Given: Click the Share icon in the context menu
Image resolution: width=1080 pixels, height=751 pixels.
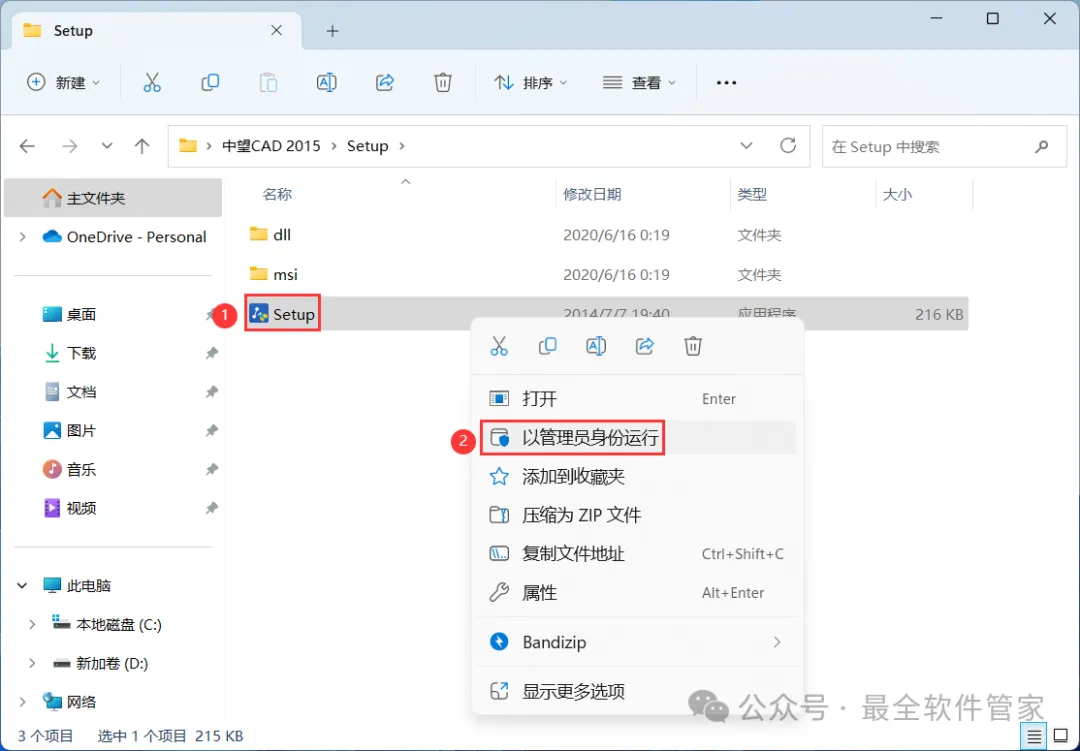Looking at the screenshot, I should click(x=645, y=346).
